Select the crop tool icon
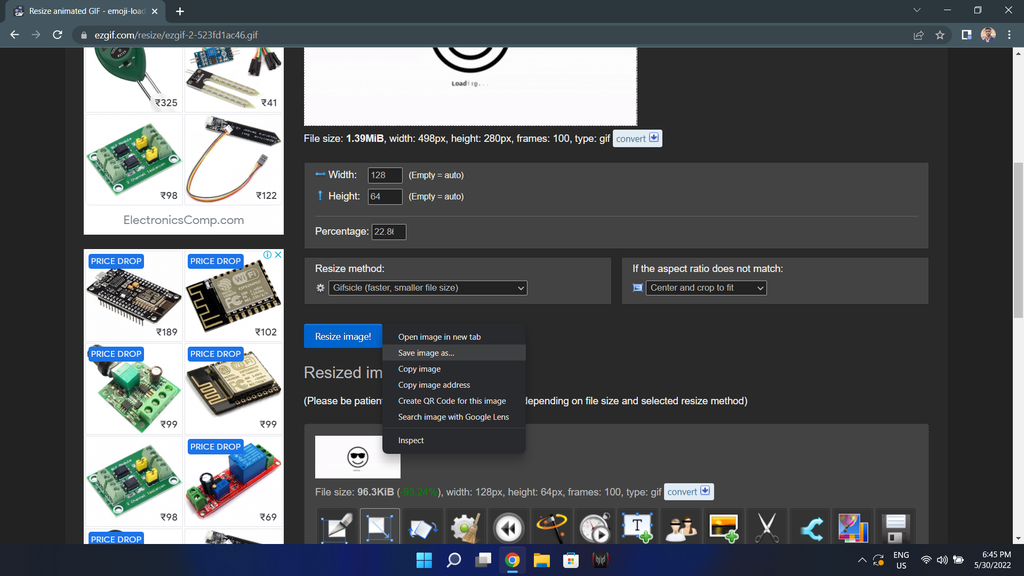The height and width of the screenshot is (576, 1024). click(337, 527)
